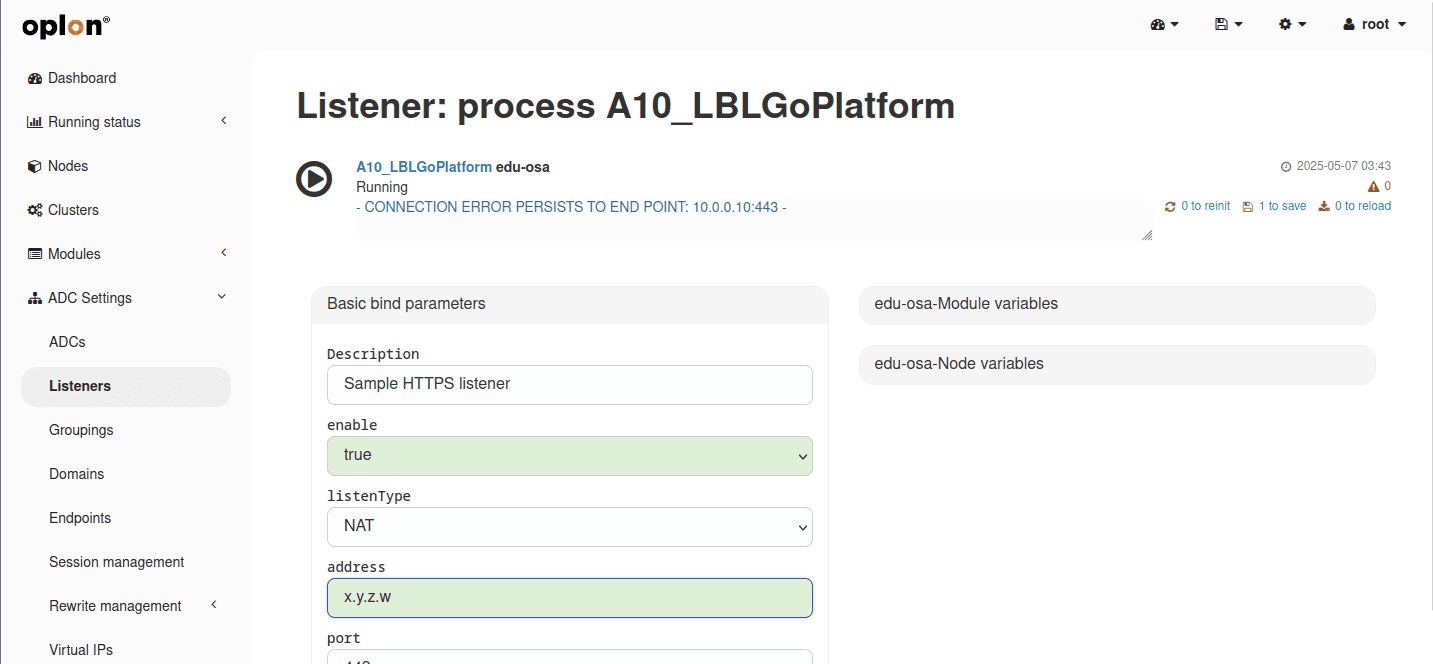The image size is (1433, 664).
Task: Click the edu-osa node name text
Action: point(523,167)
